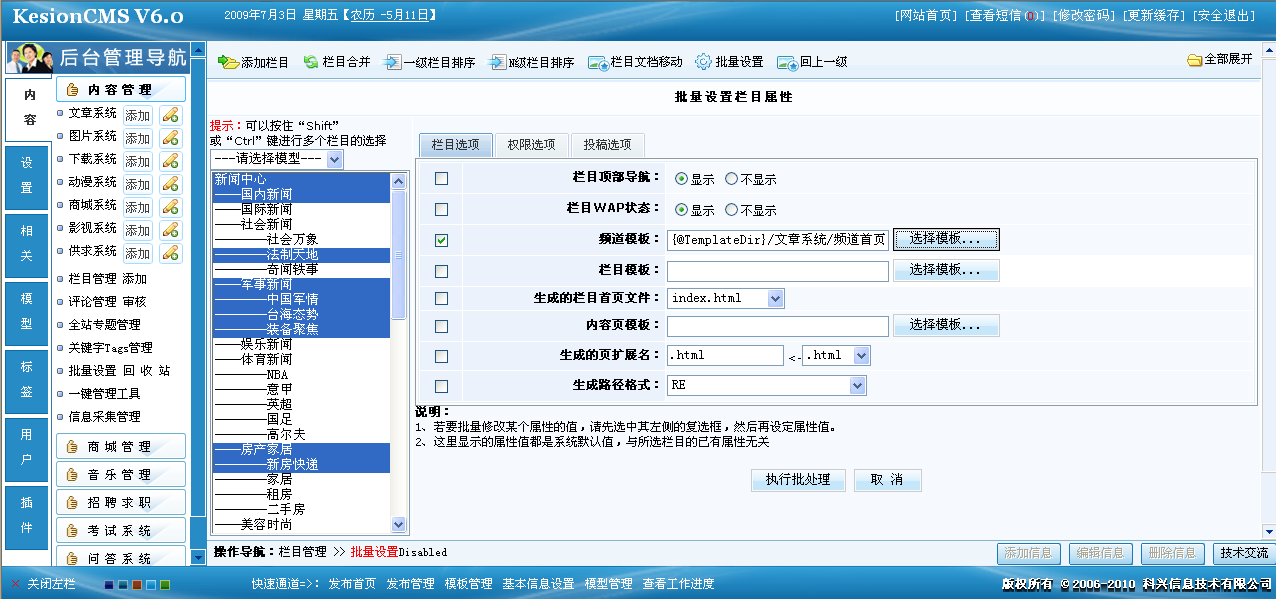Screen dimensions: 1276x599
Task: Close left panel with red X icon
Action: [15, 584]
